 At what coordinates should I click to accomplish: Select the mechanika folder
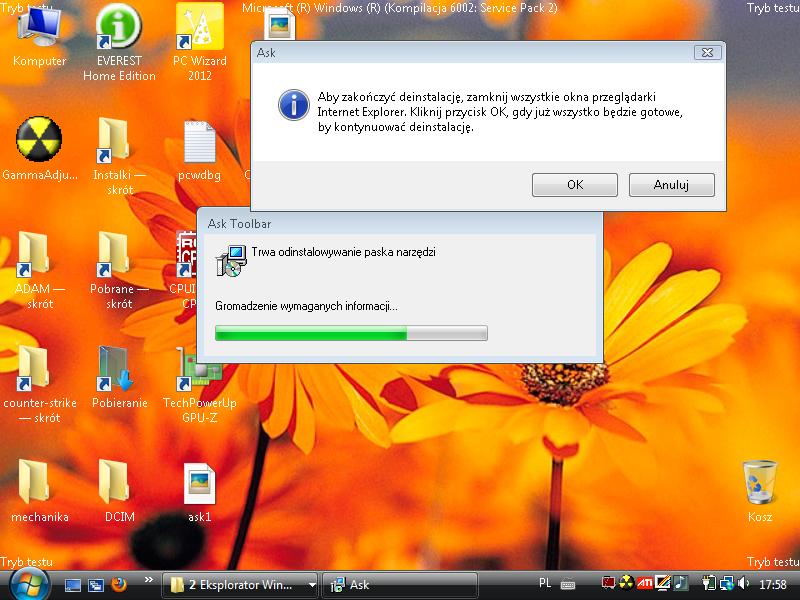(x=39, y=491)
